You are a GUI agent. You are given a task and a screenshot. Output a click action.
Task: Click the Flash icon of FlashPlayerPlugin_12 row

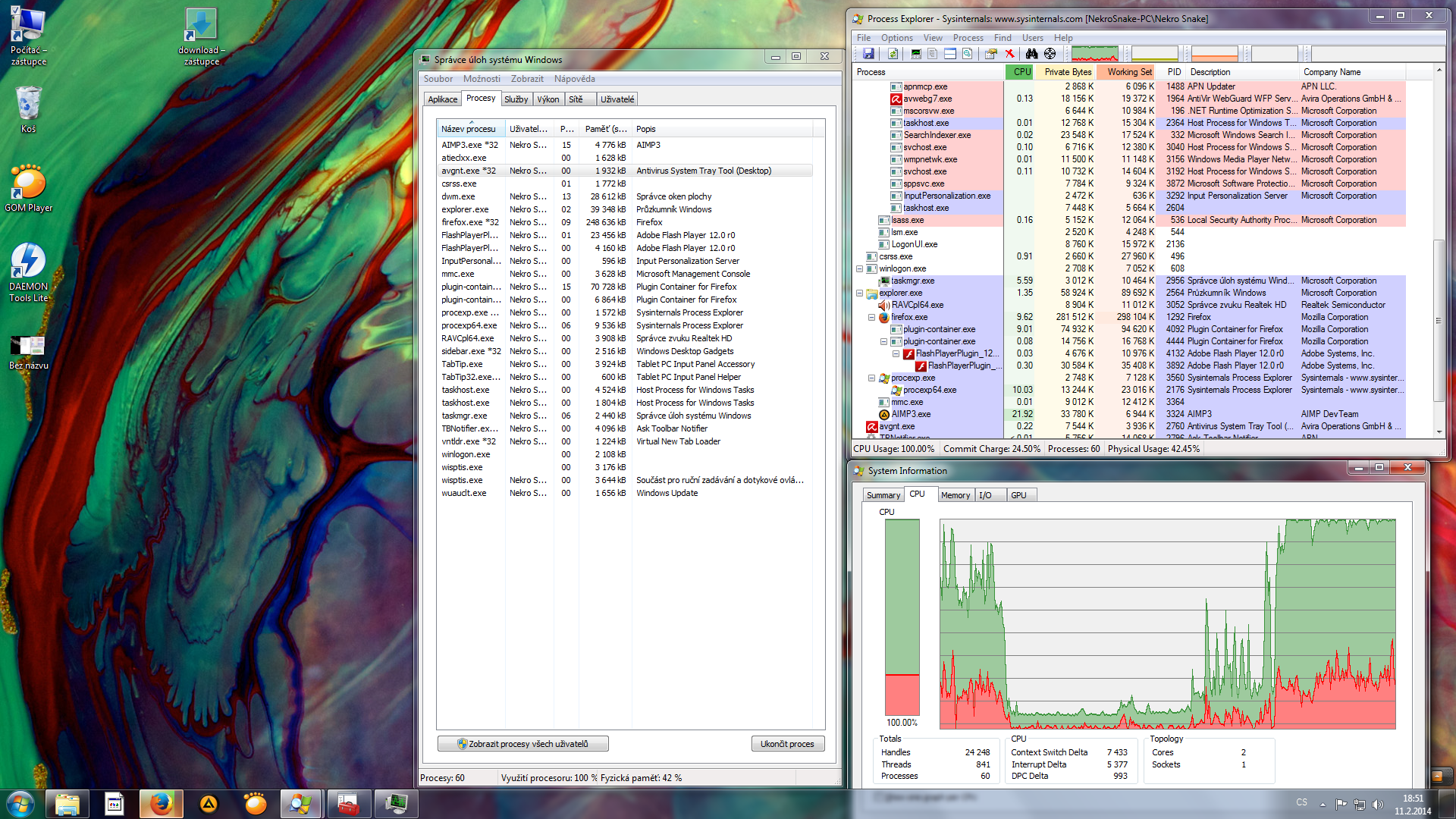908,353
